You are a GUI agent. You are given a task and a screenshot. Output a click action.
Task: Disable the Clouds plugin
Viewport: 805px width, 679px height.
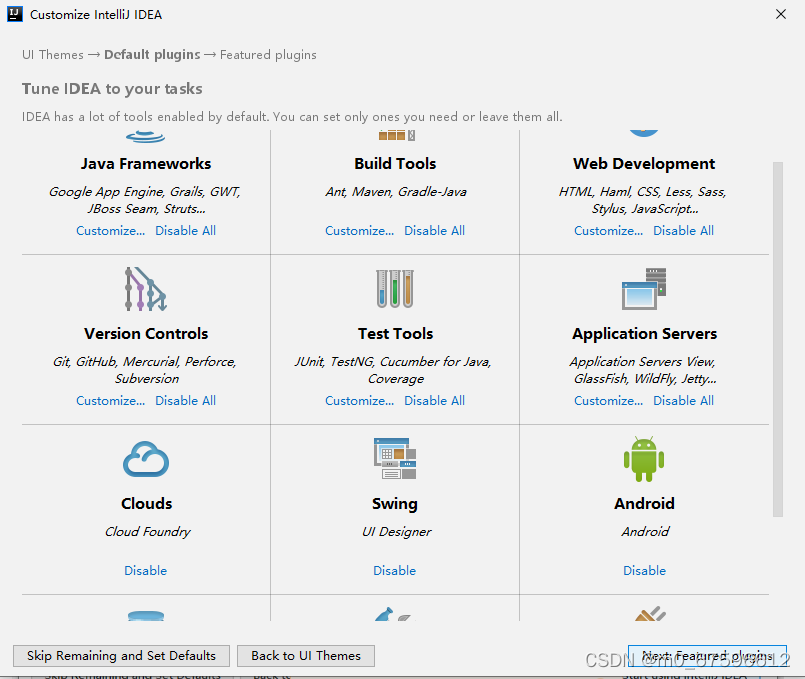tap(146, 571)
